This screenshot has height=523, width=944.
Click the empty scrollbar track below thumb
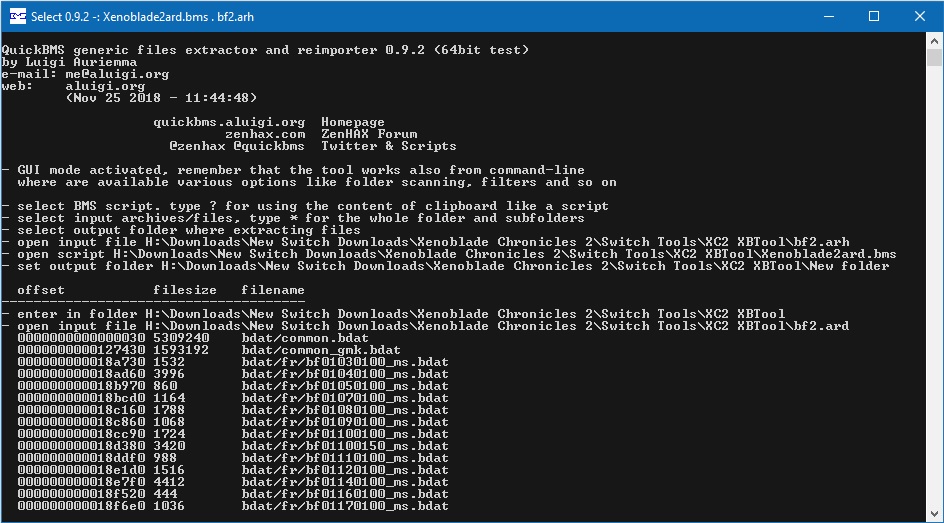[934, 286]
